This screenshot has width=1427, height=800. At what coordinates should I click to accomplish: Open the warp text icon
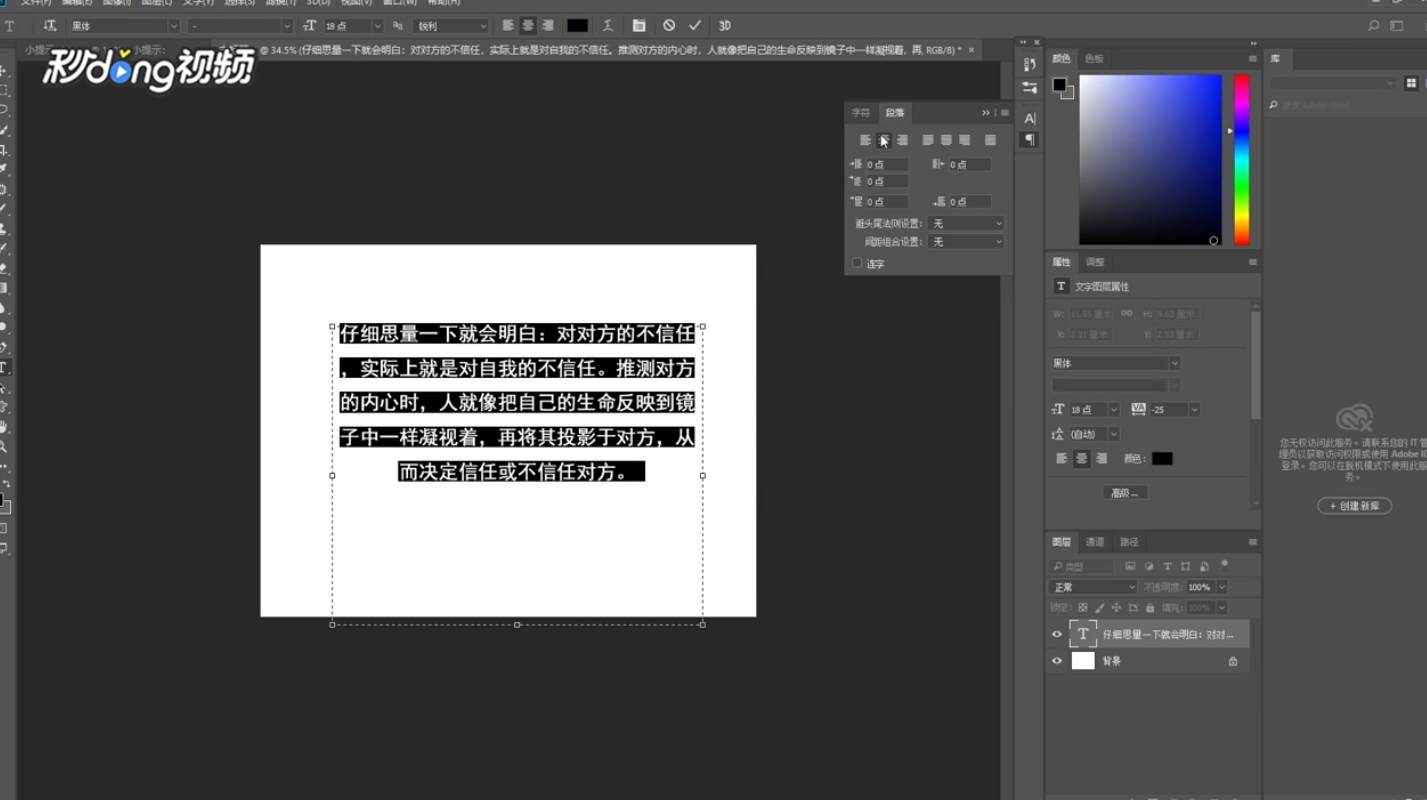[607, 26]
